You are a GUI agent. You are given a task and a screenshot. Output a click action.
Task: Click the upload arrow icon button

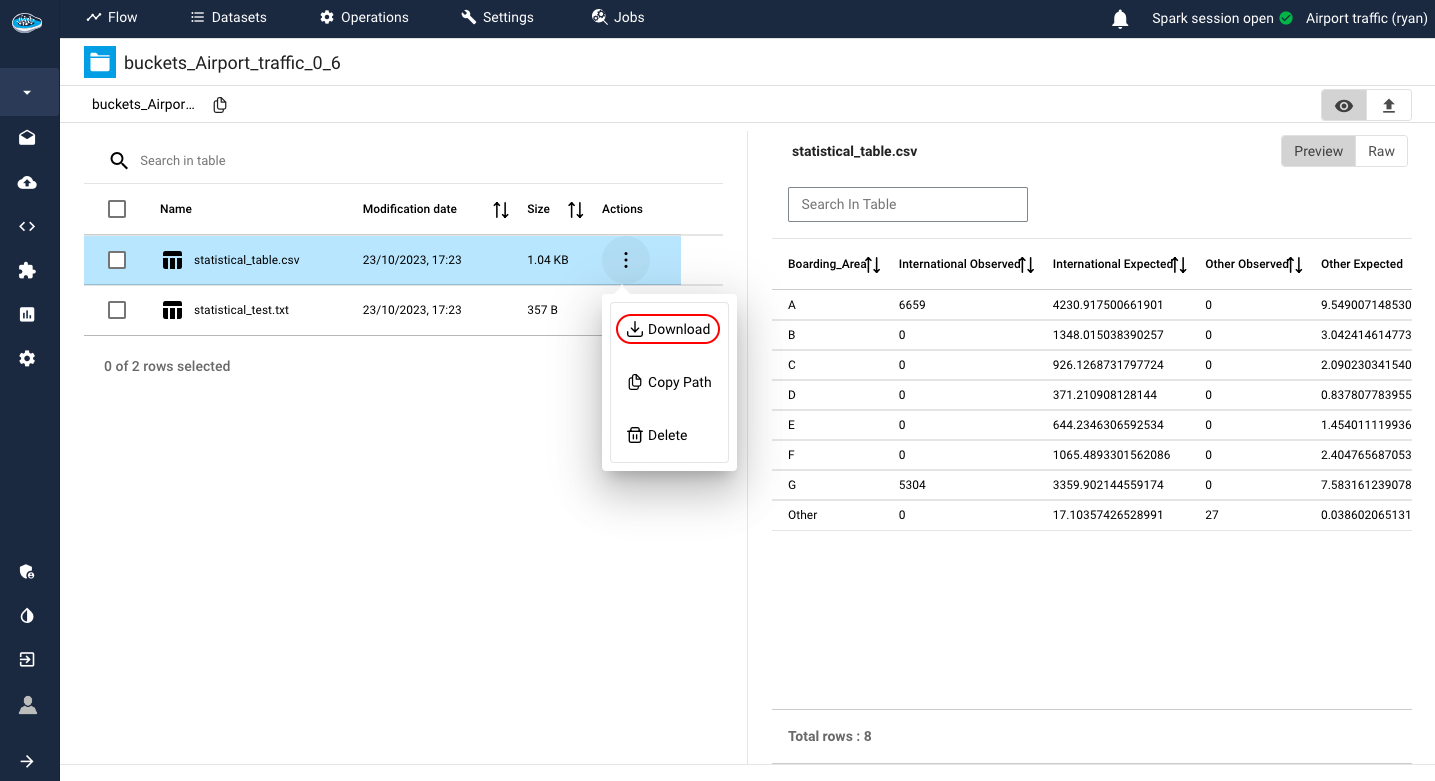click(1389, 105)
